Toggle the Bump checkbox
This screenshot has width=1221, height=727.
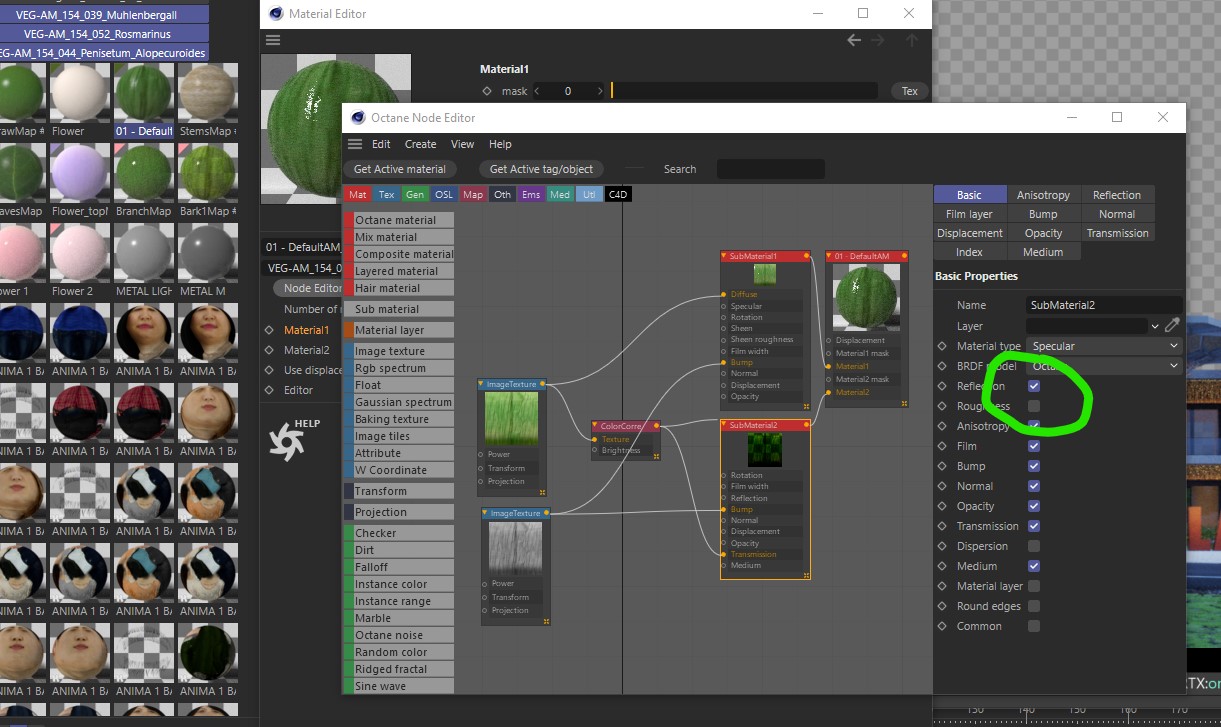1034,466
